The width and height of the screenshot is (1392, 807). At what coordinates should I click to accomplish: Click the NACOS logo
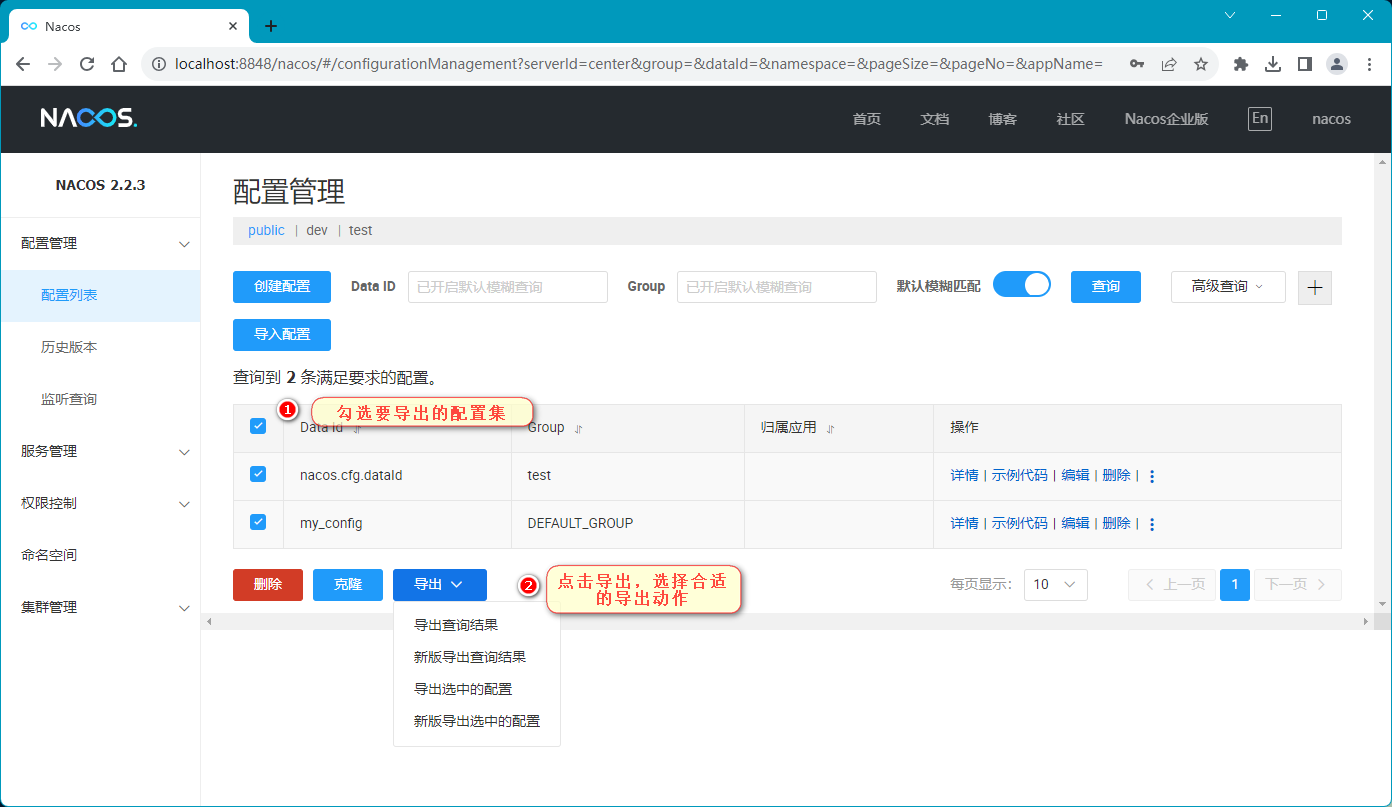click(89, 118)
